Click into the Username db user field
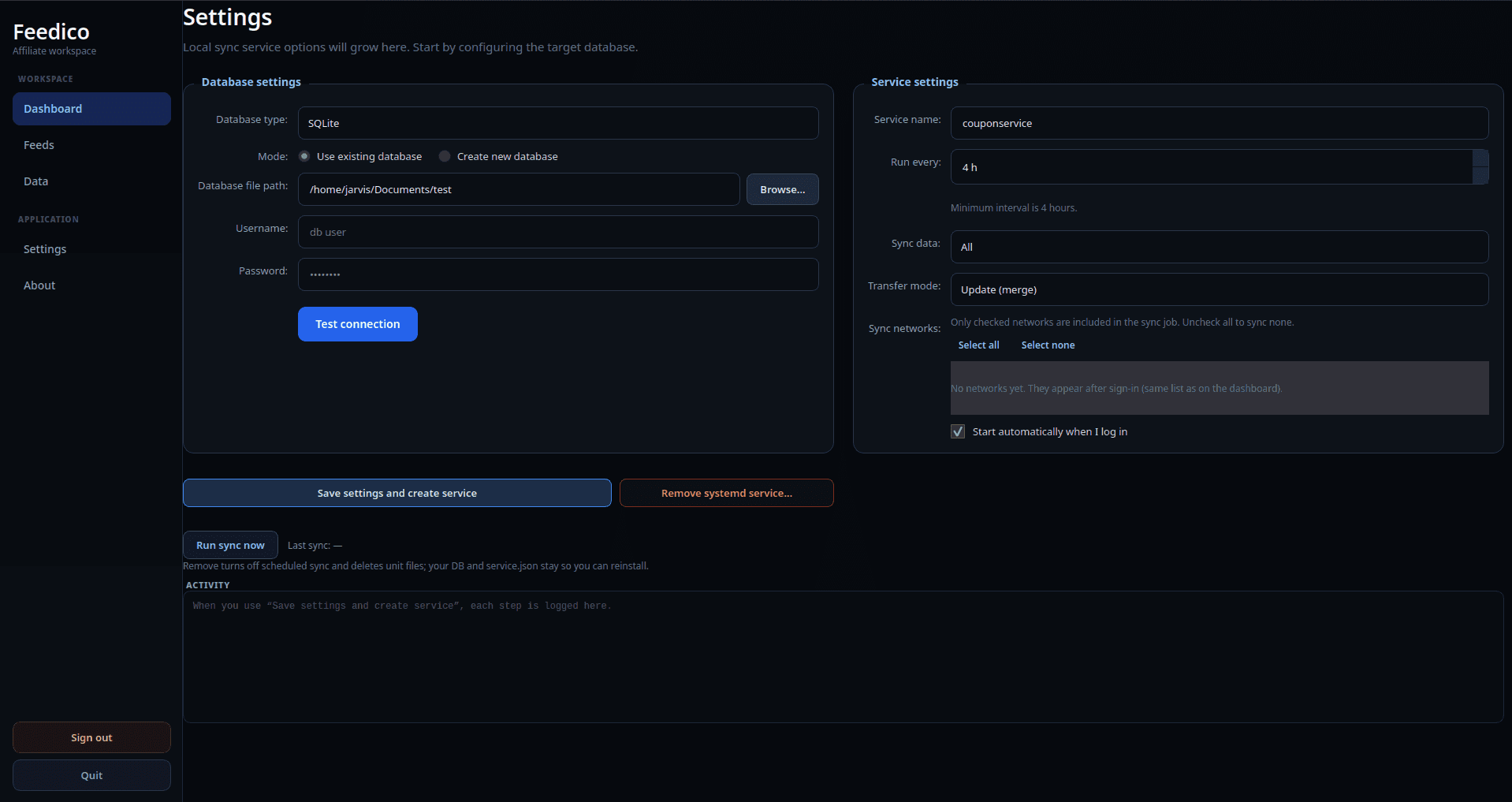Image resolution: width=1512 pixels, height=802 pixels. [x=558, y=232]
